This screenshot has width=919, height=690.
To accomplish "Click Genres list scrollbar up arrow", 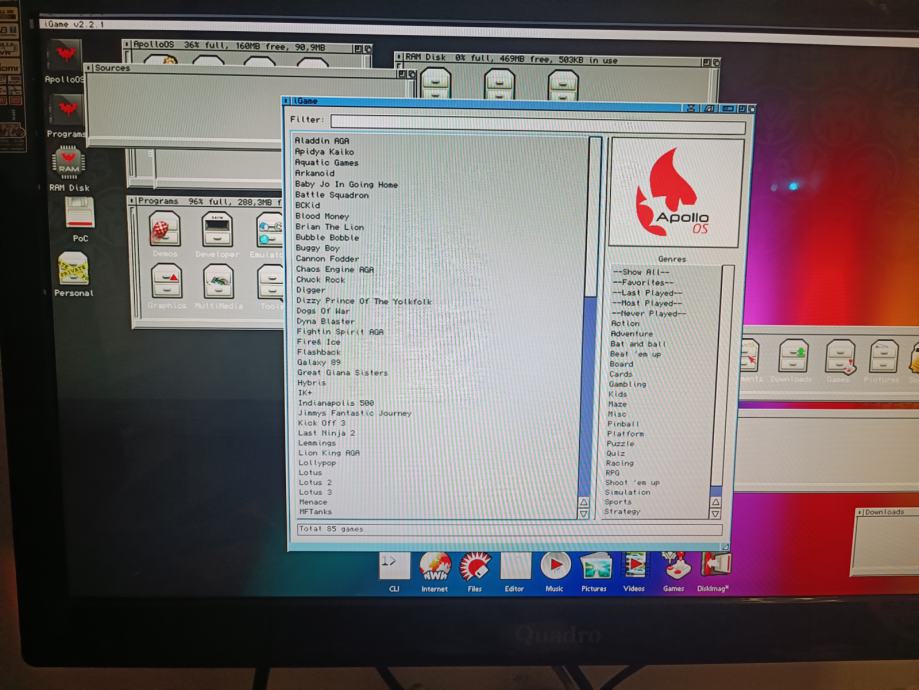I will click(716, 502).
